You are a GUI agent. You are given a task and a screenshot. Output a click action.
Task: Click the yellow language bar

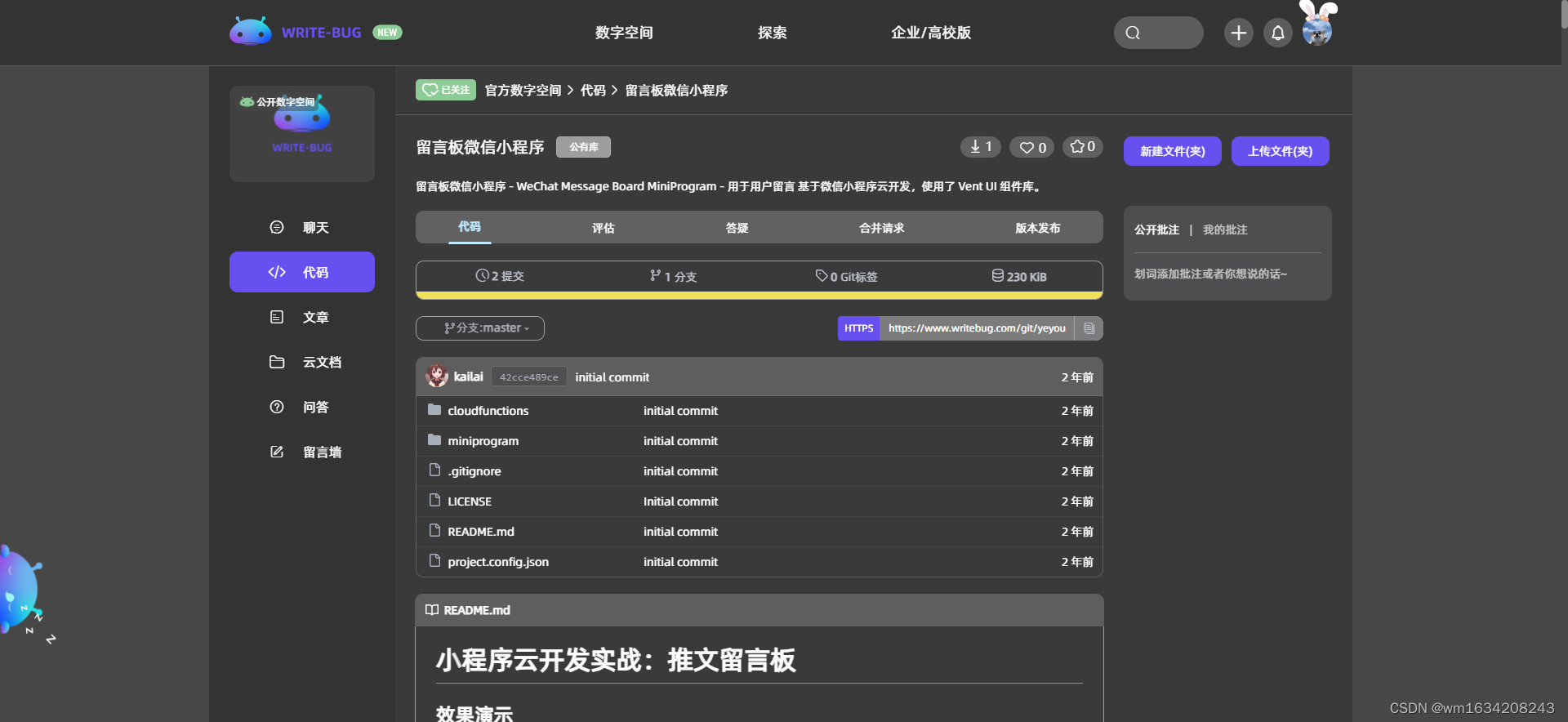(759, 295)
